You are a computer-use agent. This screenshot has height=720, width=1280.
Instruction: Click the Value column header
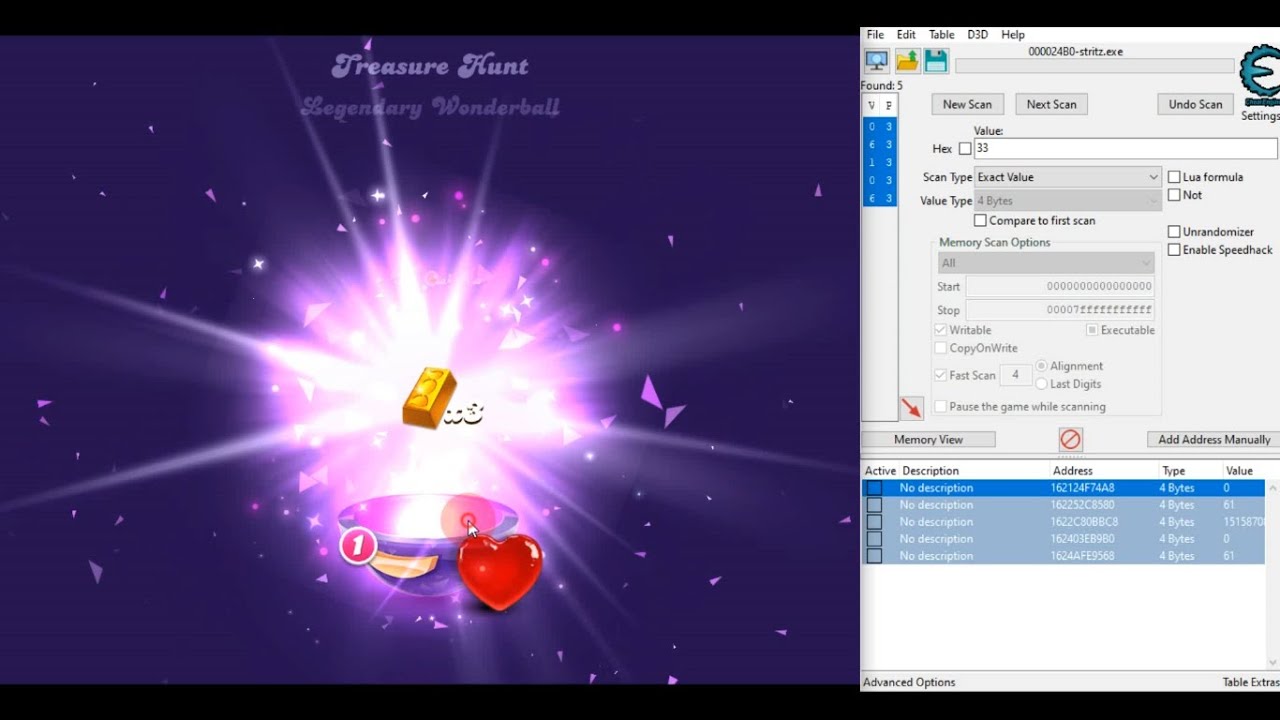[1239, 471]
